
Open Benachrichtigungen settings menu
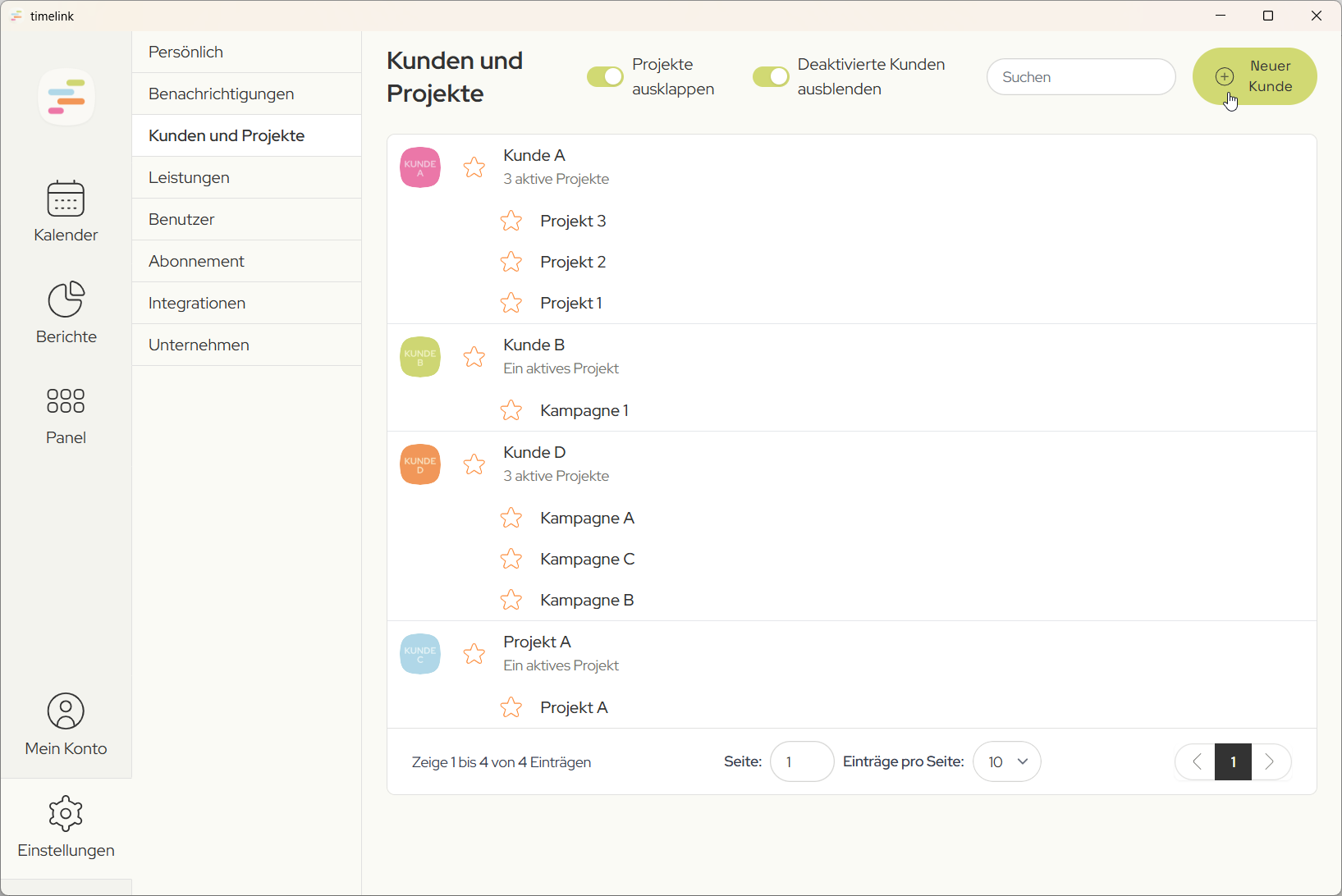coord(246,94)
